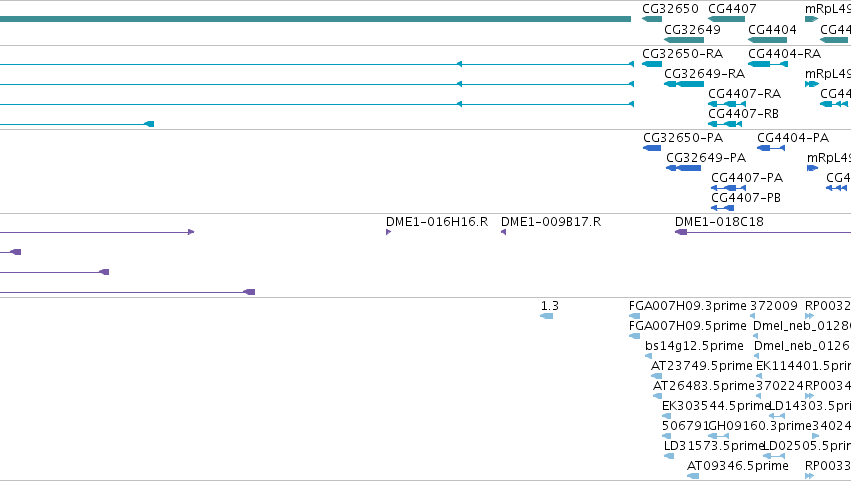Click the AT09346.5prime EST label
The height and width of the screenshot is (481, 851).
point(738,466)
